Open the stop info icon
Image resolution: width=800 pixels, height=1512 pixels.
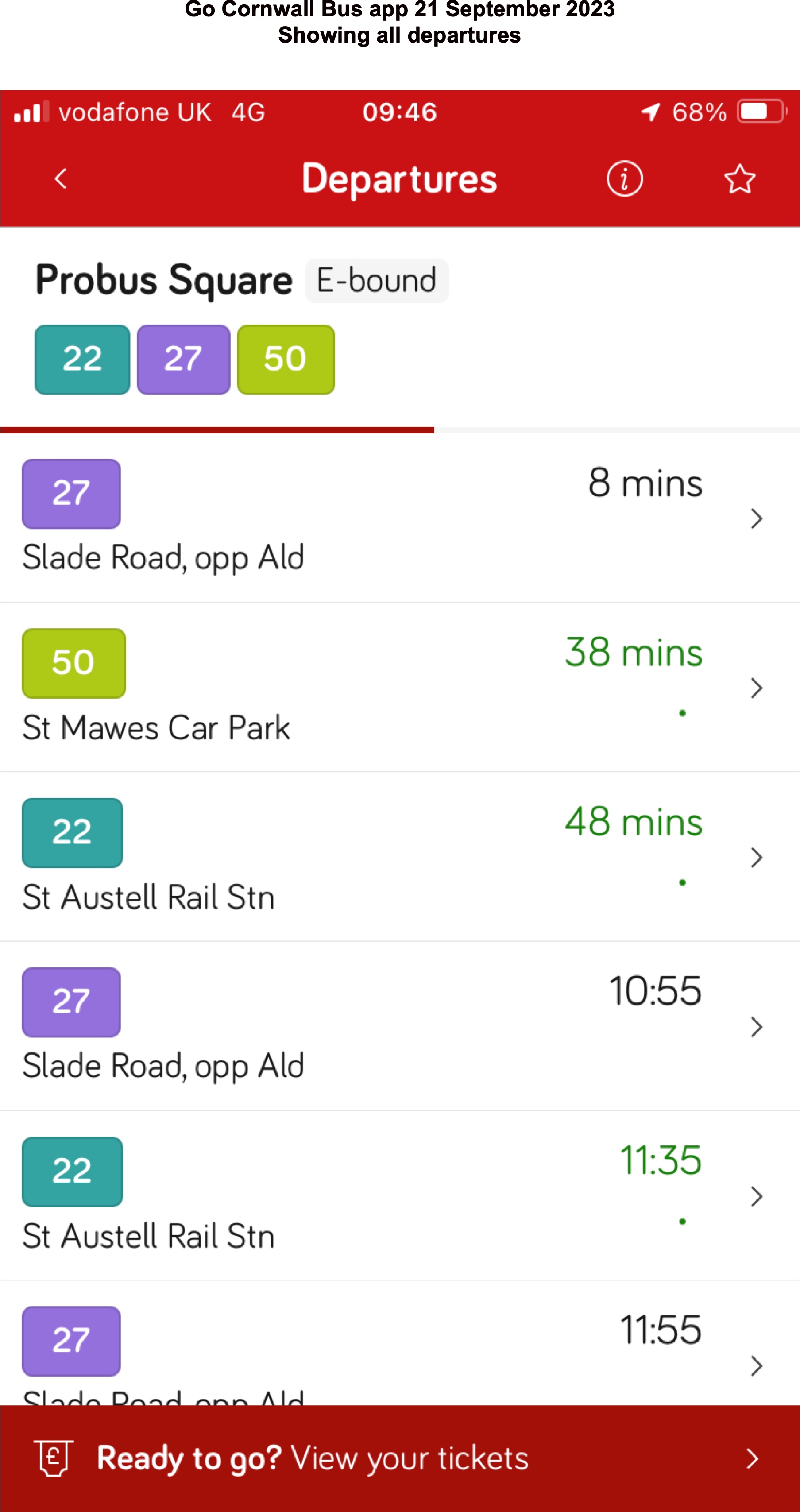coord(624,178)
